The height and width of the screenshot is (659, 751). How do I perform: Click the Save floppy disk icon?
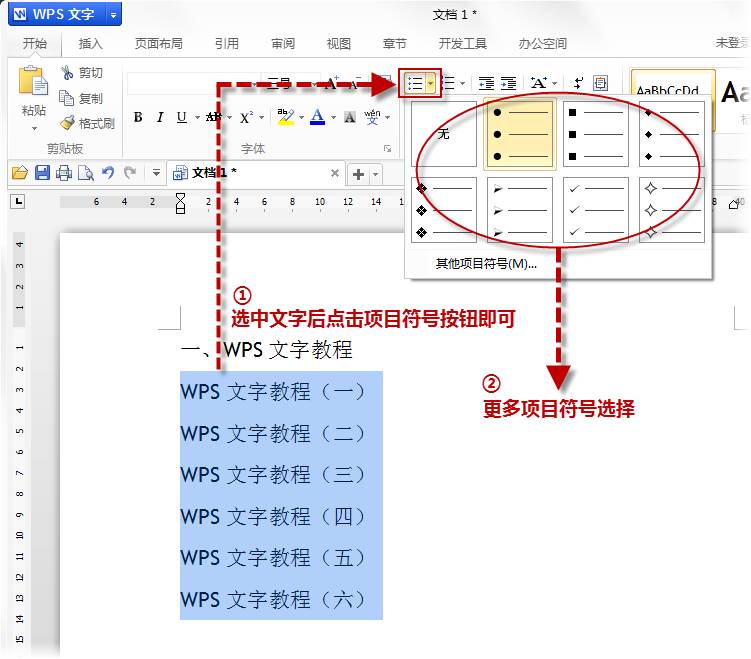pos(42,173)
